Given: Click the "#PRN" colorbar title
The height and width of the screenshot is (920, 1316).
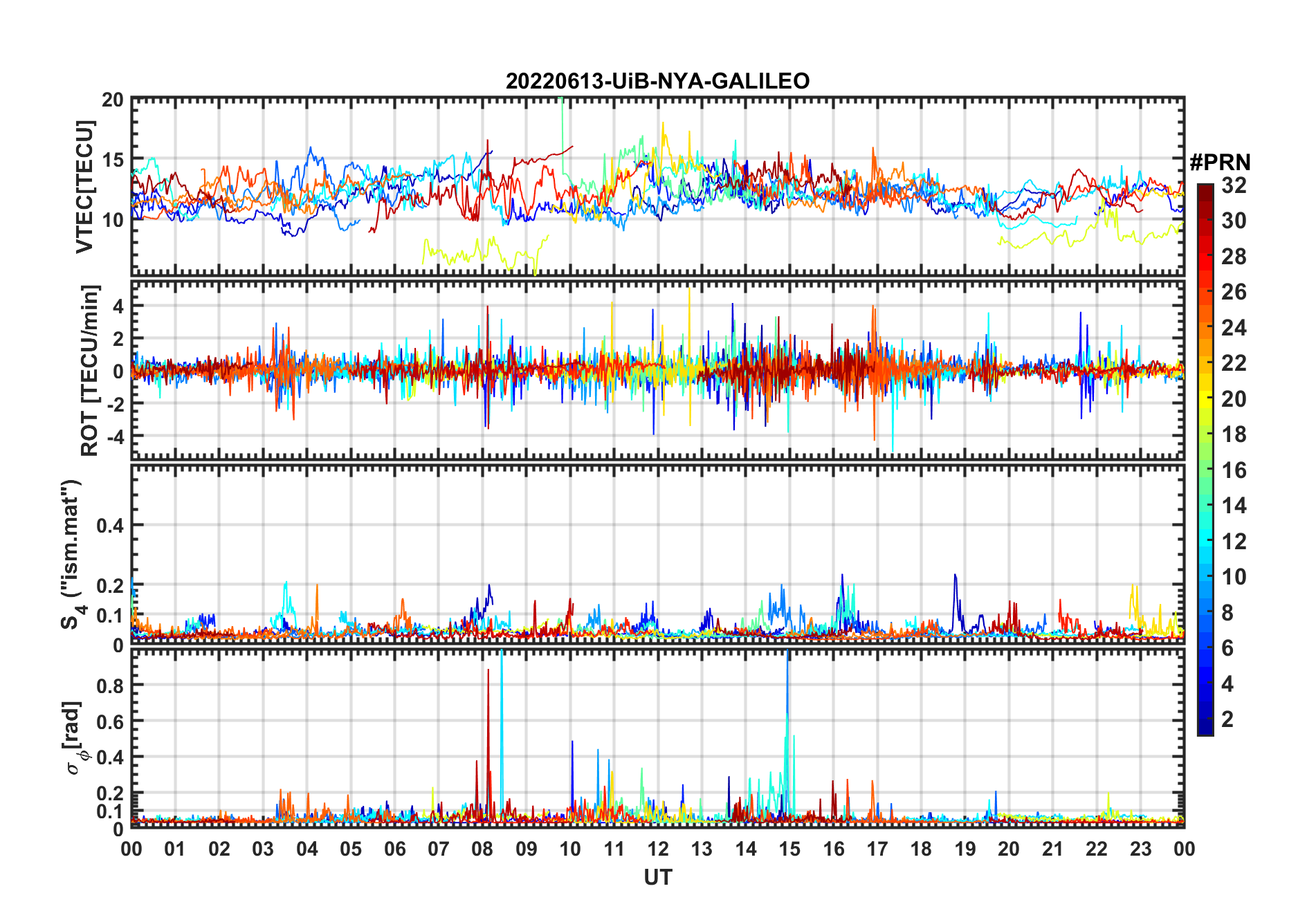Looking at the screenshot, I should (x=1220, y=163).
